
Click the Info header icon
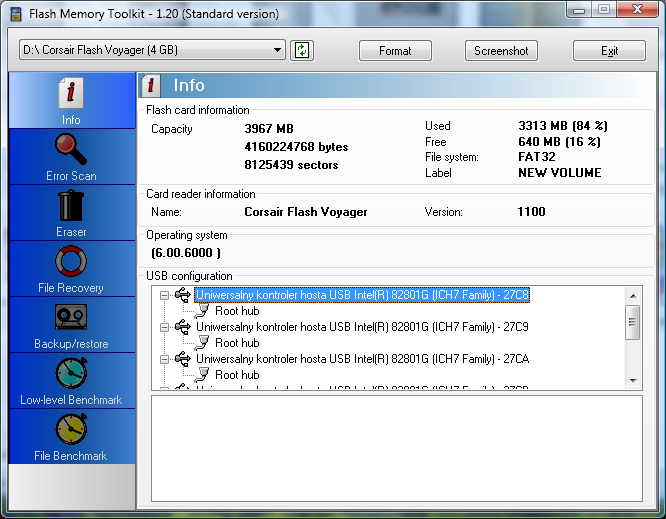click(150, 85)
